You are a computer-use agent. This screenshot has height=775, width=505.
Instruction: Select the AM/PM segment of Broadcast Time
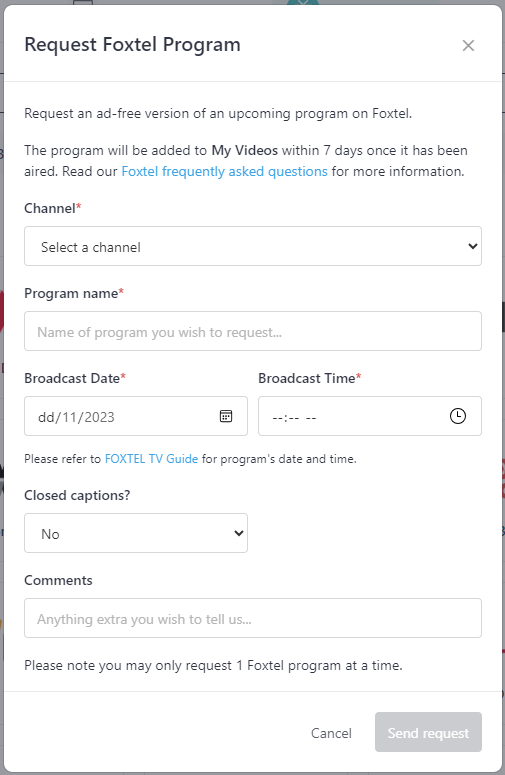coord(311,418)
